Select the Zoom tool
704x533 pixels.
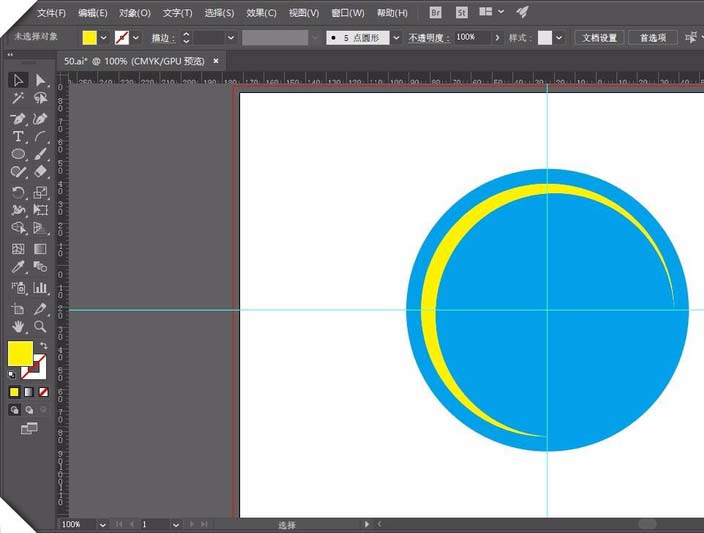(40, 326)
